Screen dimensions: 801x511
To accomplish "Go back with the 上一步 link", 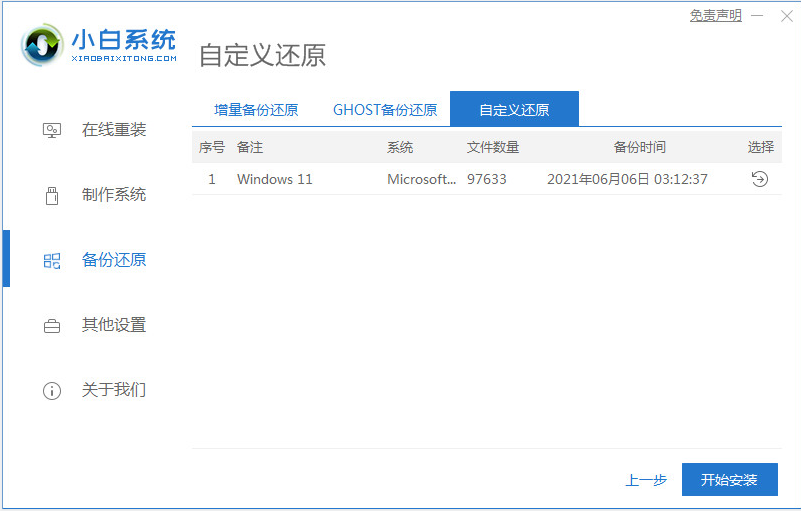I will click(646, 480).
